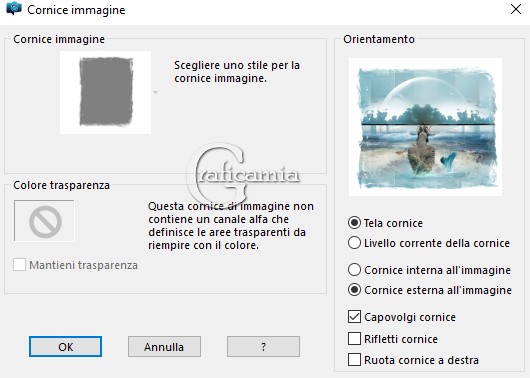
Task: Enable the Mantieni trasparenza checkbox
Action: 19,265
